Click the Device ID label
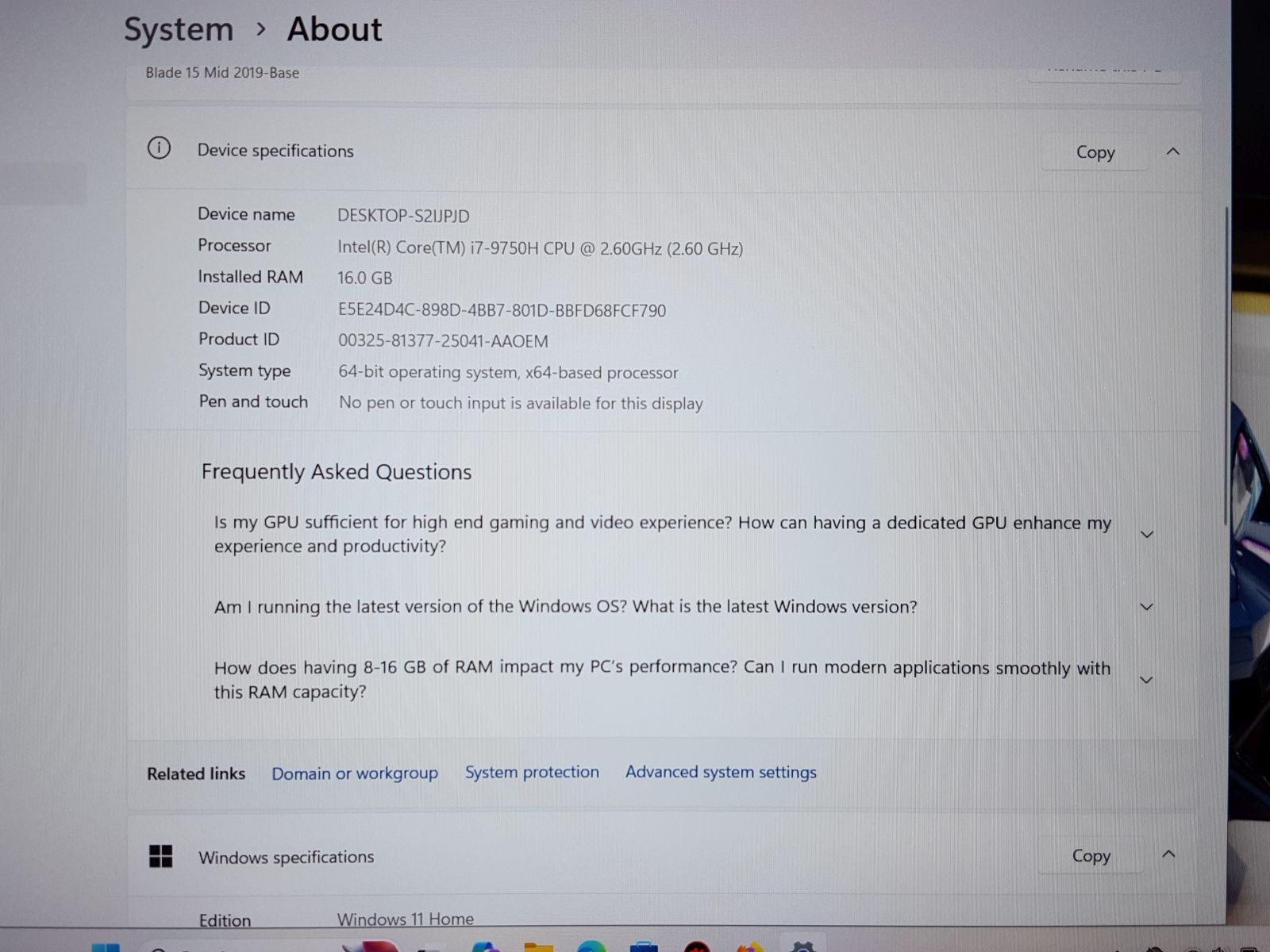Screen dimensions: 1270x952 click(x=234, y=308)
